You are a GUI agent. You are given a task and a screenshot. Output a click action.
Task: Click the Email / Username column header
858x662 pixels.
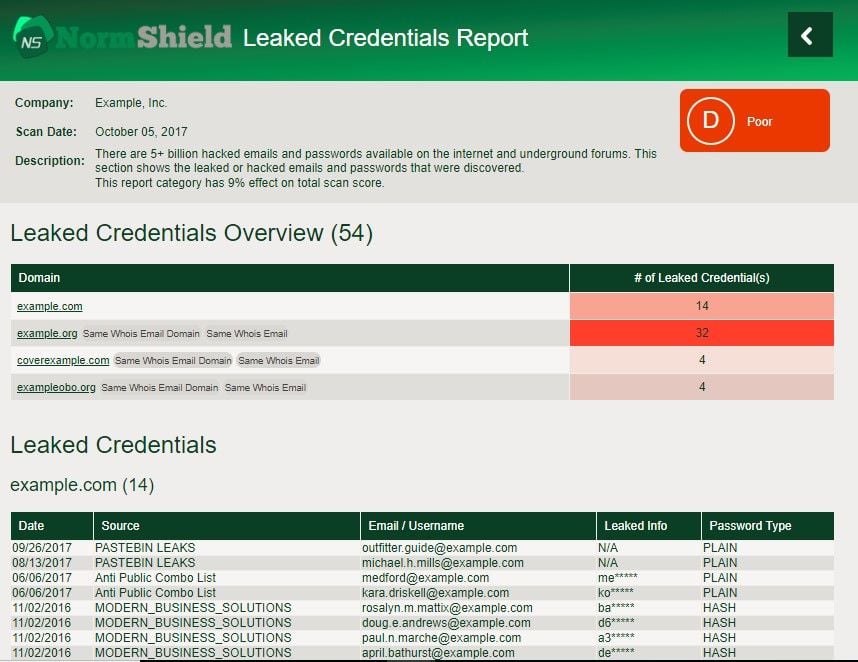click(x=414, y=526)
